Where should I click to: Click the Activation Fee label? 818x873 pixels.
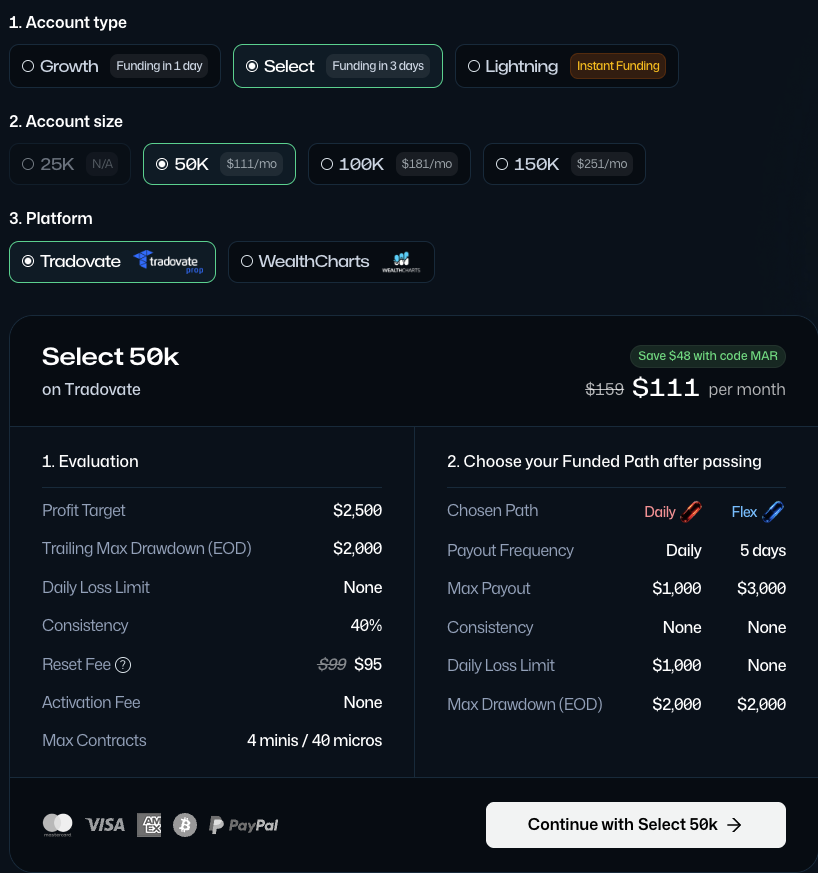[91, 703]
